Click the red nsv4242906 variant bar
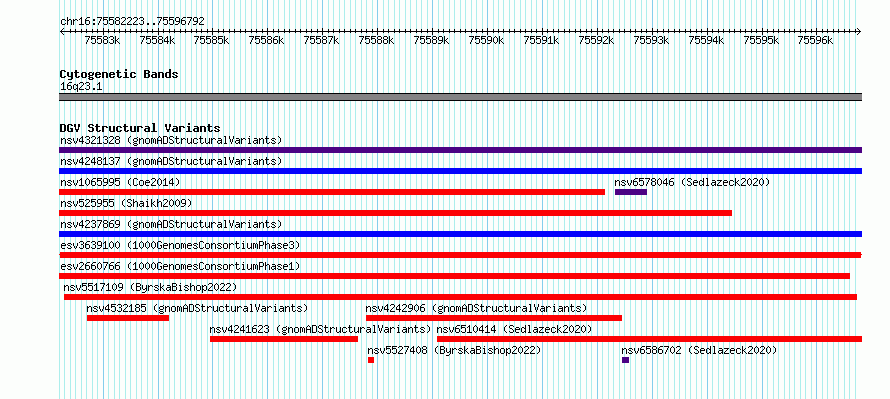The height and width of the screenshot is (399, 890). point(494,318)
